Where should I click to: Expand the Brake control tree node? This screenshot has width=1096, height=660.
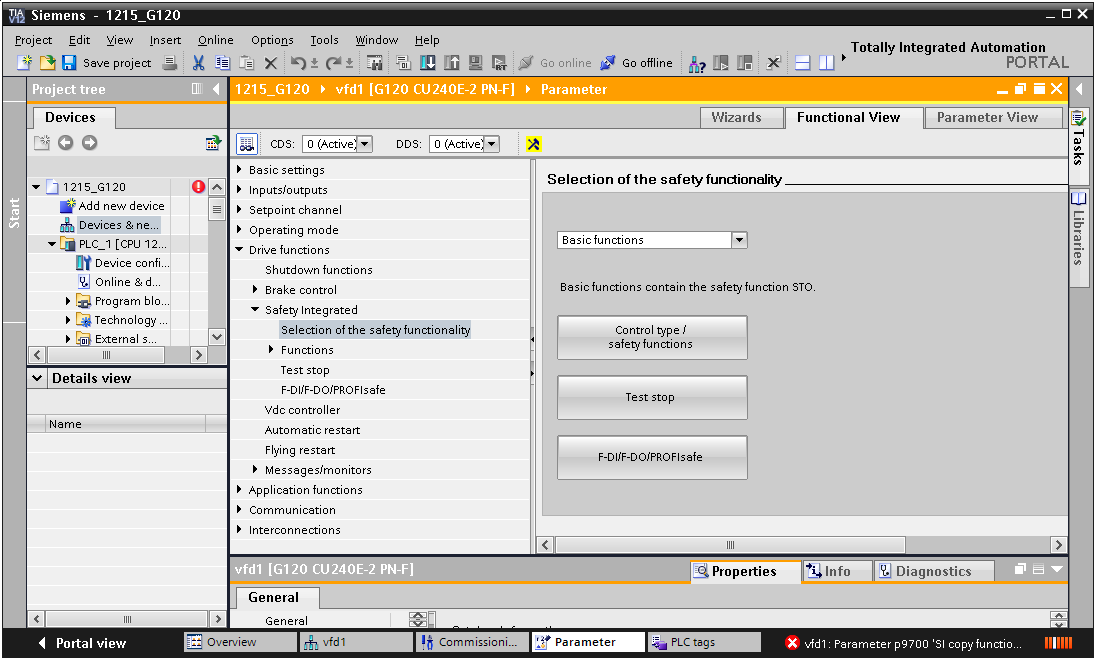(256, 290)
